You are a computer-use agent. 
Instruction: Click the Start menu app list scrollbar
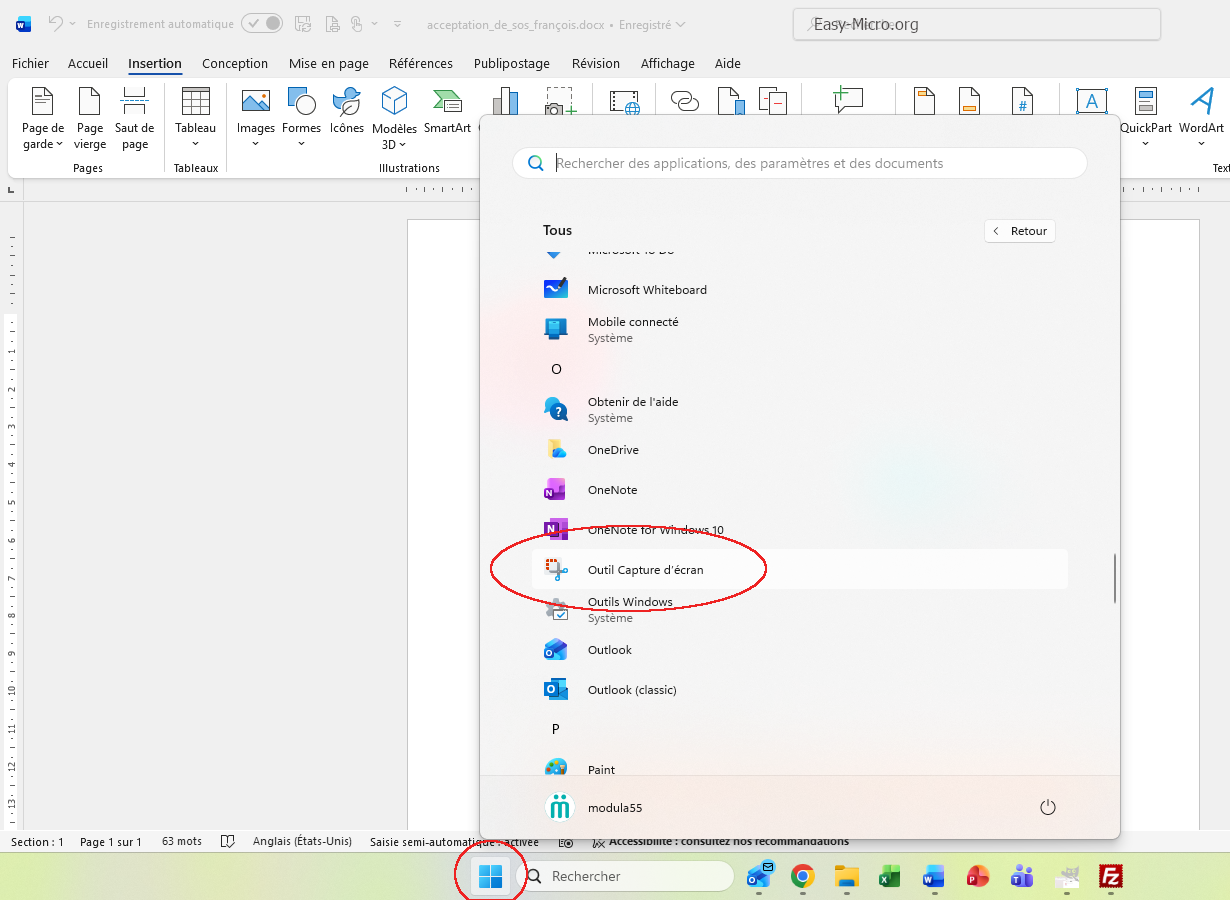click(1114, 578)
